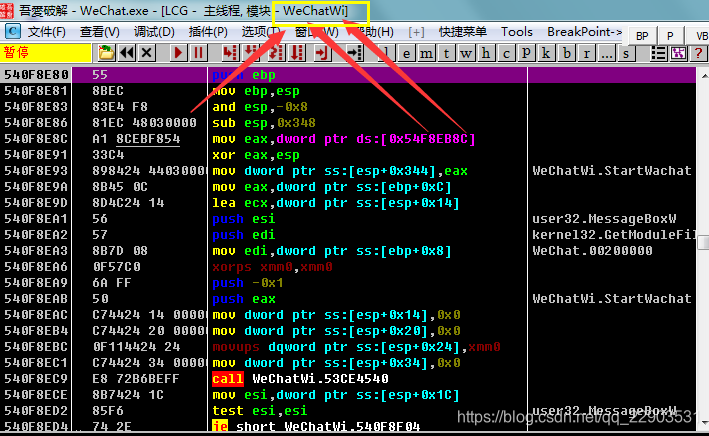Click the VB button
The width and height of the screenshot is (709, 436).
(700, 36)
